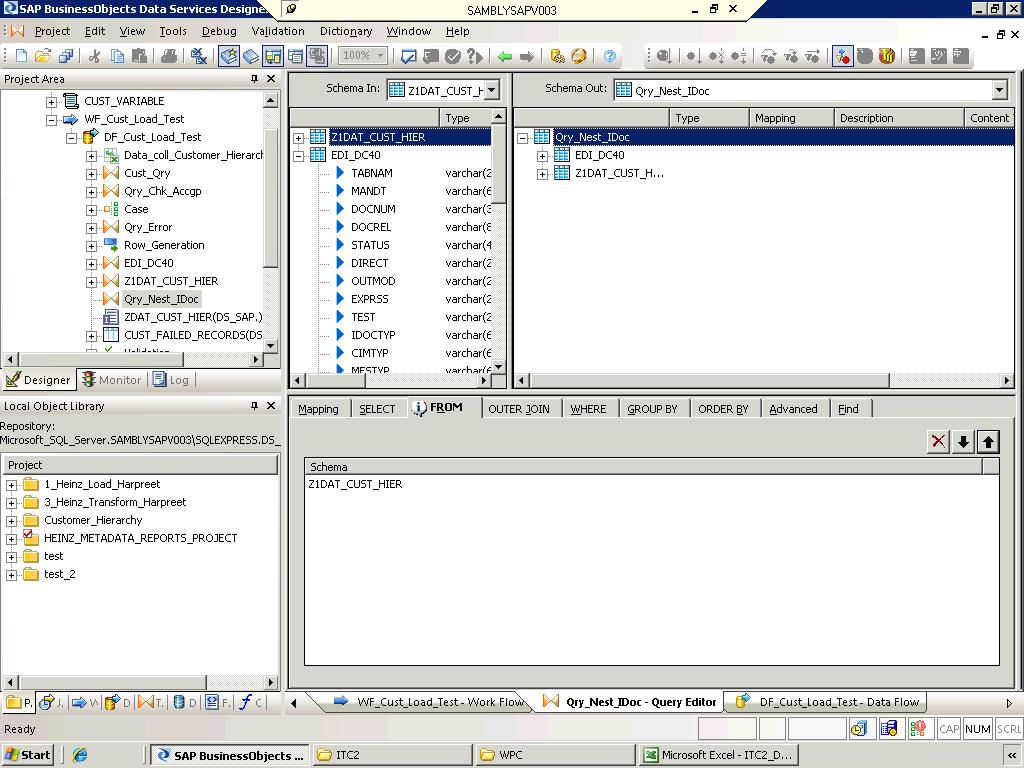
Task: Collapse the WF_Cust_Load_Test tree node
Action: 51,120
